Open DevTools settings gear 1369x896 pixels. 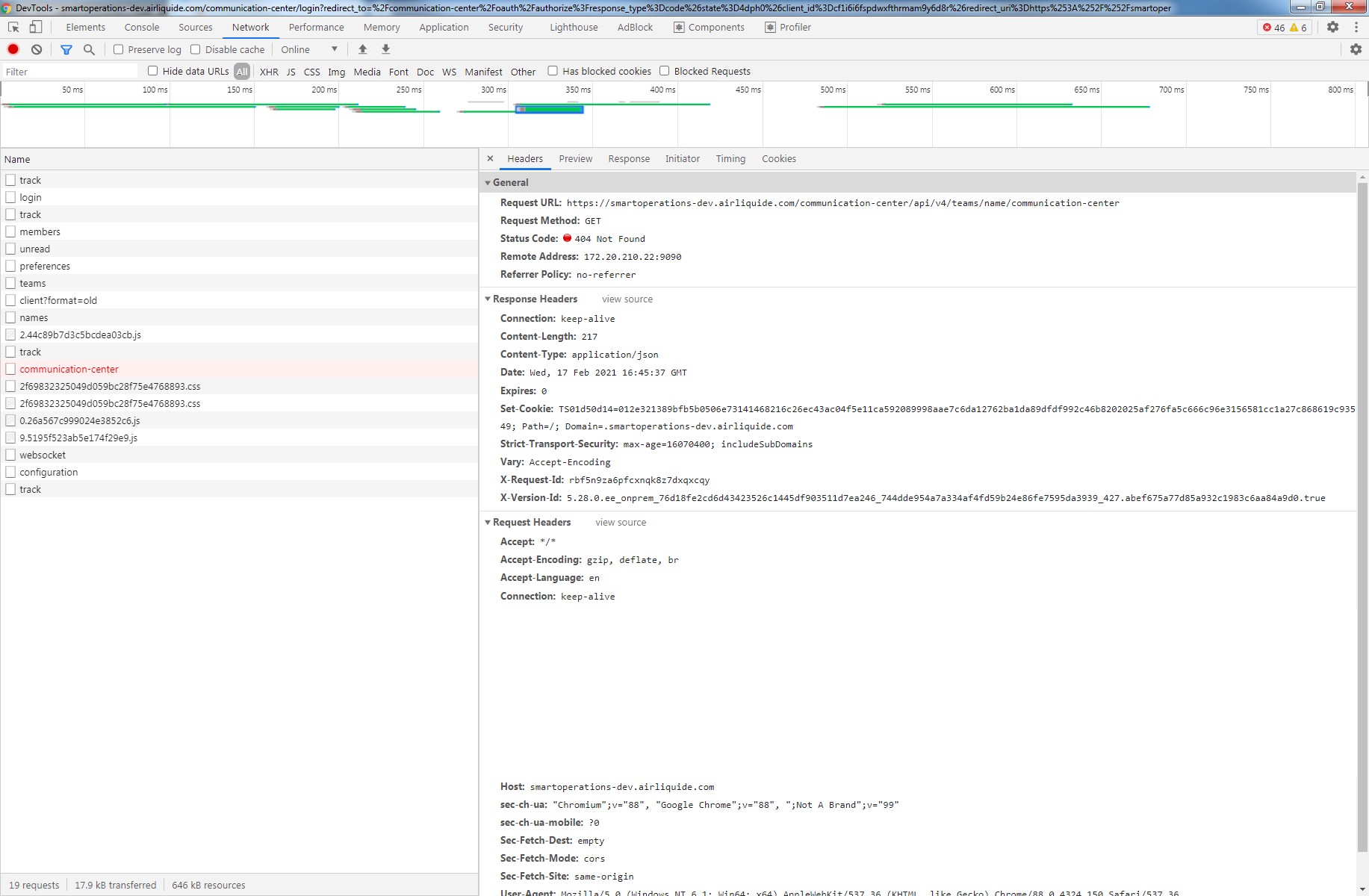pos(1333,27)
